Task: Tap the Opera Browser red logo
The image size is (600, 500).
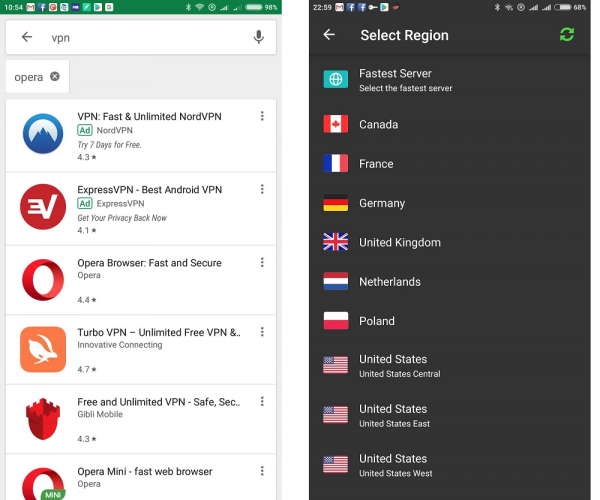Action: pyautogui.click(x=42, y=280)
